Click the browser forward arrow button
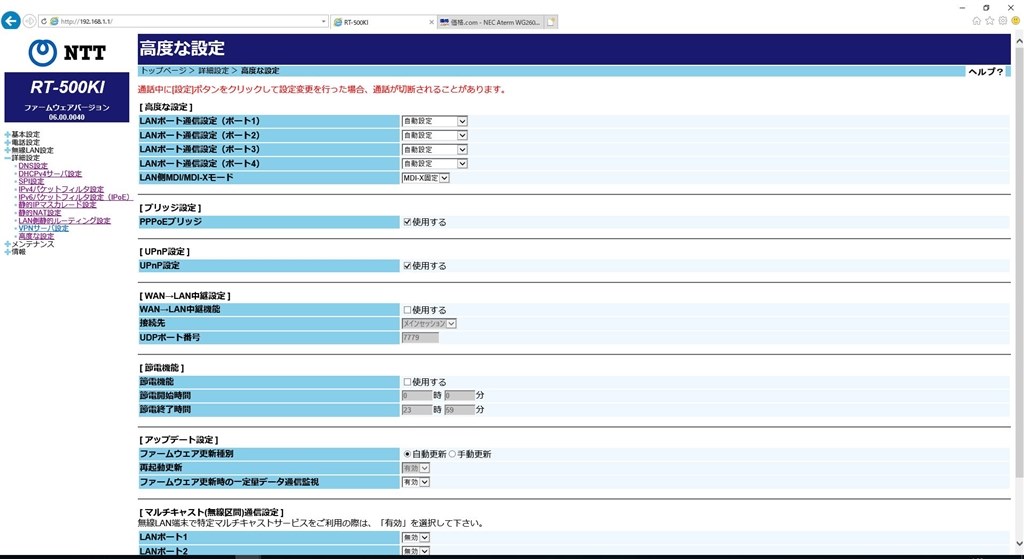The image size is (1024, 559). point(29,21)
